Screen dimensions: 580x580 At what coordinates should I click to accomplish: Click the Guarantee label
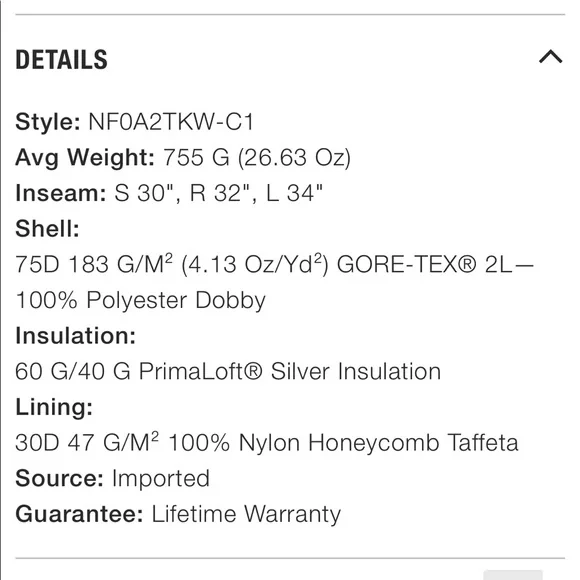tap(79, 514)
